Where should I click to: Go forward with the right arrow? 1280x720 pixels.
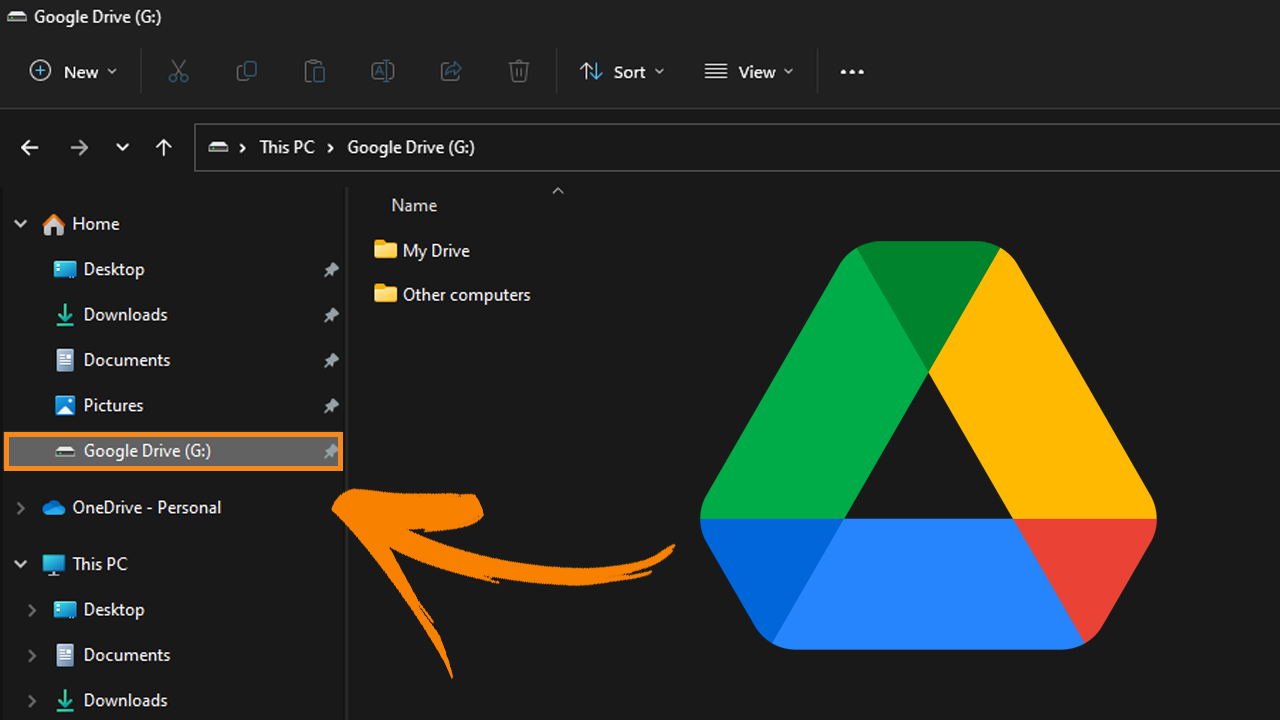click(79, 147)
